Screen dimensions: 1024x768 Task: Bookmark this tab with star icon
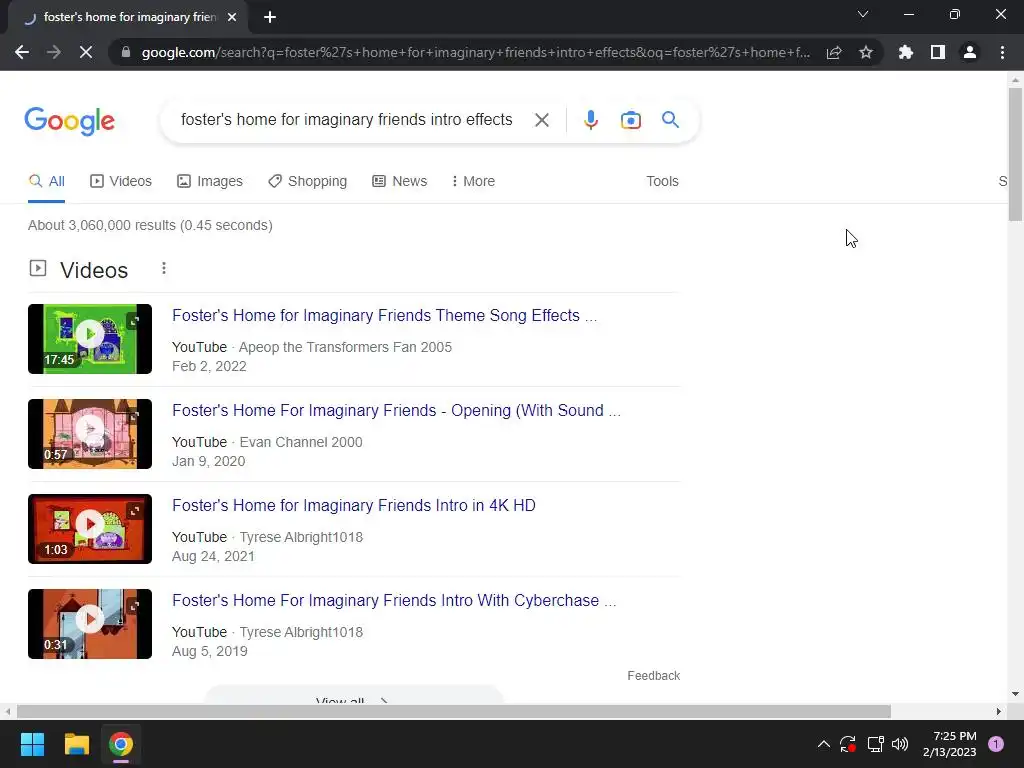coord(865,52)
